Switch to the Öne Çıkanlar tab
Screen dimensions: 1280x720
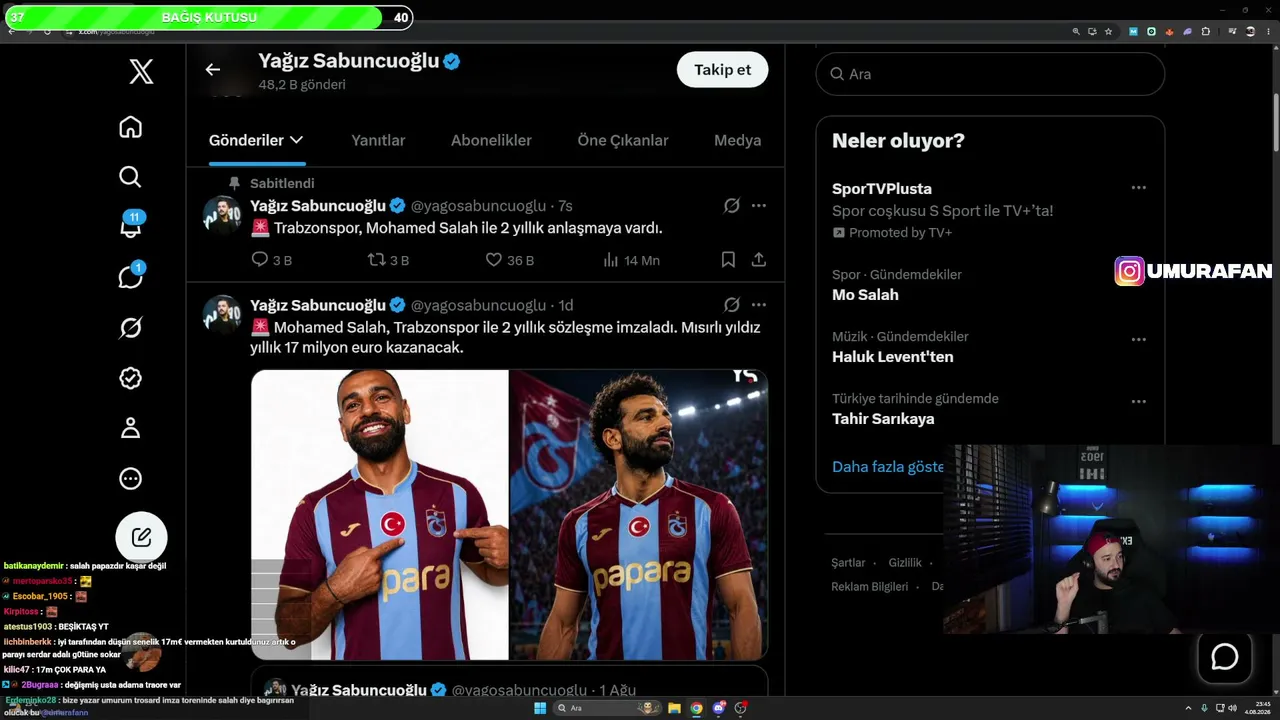point(623,141)
